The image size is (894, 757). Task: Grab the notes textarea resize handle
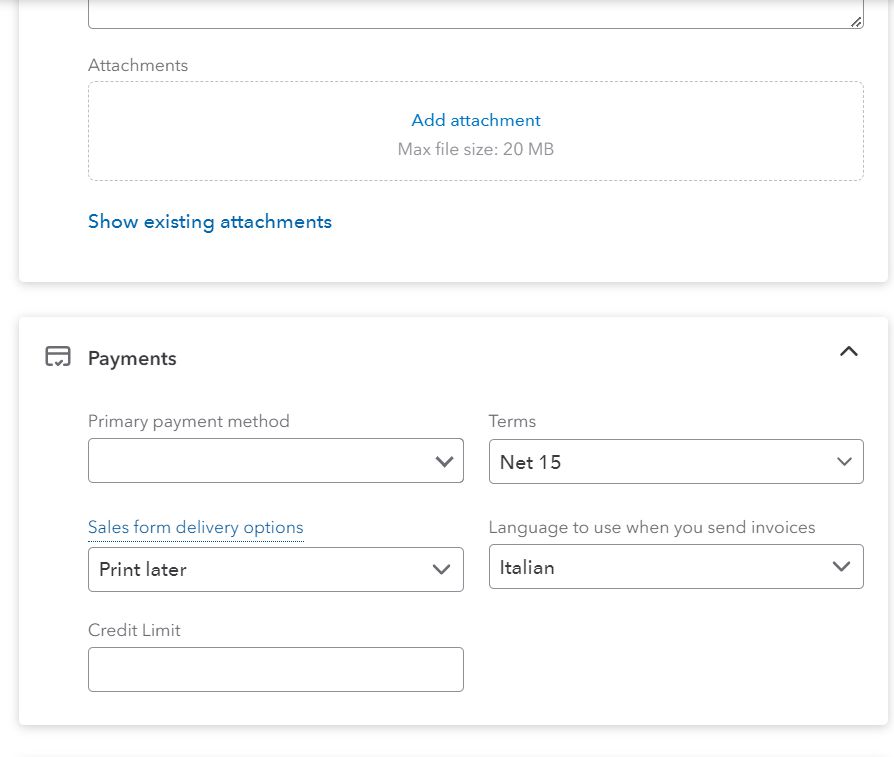pyautogui.click(x=856, y=22)
